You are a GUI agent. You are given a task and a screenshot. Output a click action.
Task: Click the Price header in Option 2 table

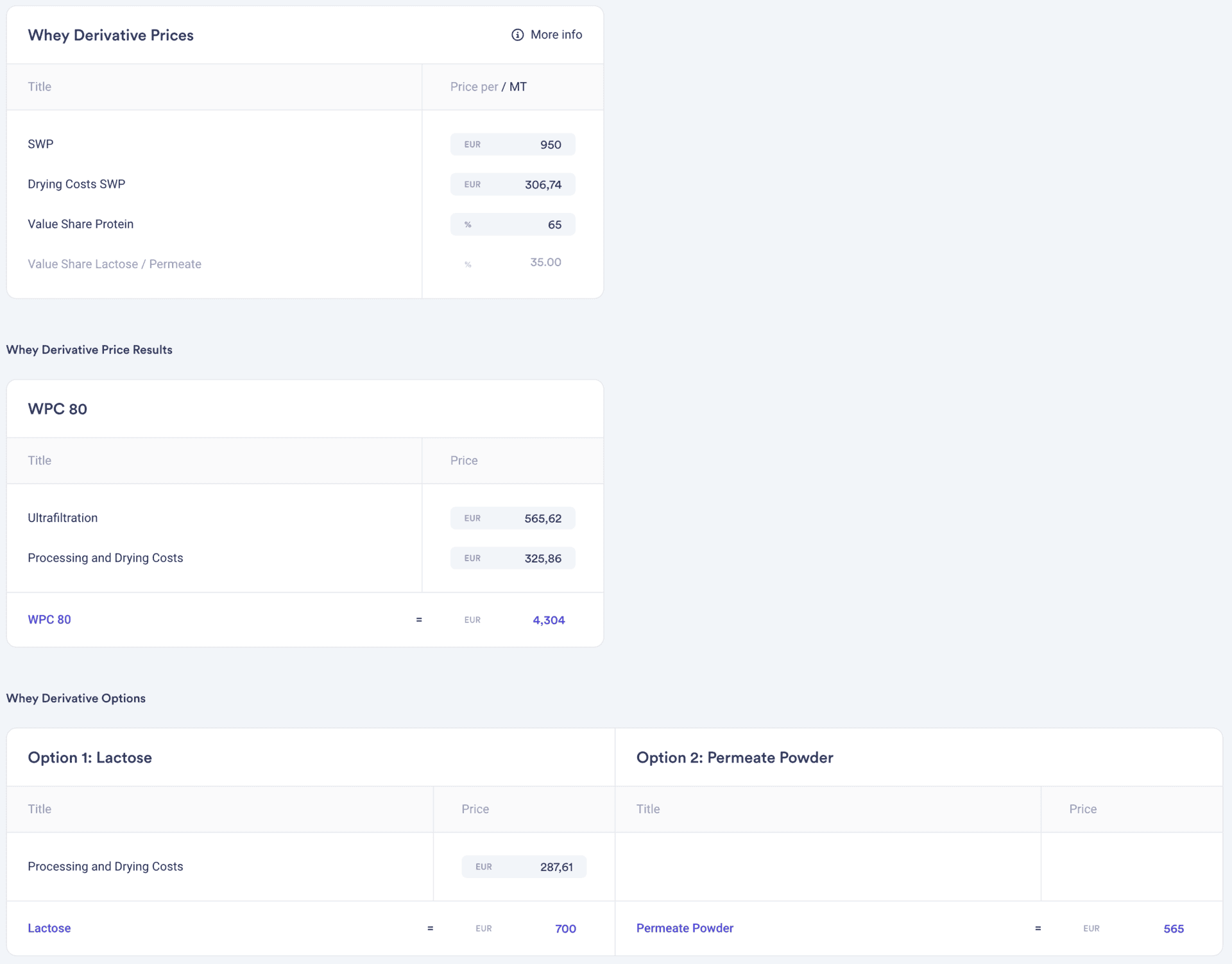click(x=1083, y=809)
